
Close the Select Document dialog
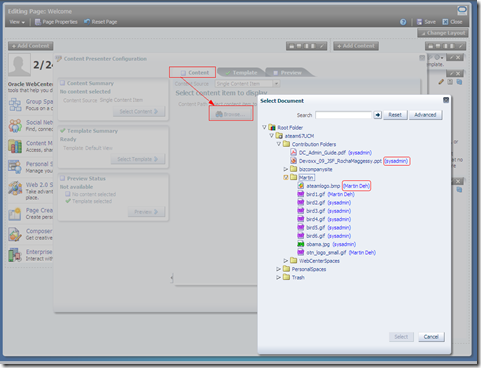[x=446, y=100]
